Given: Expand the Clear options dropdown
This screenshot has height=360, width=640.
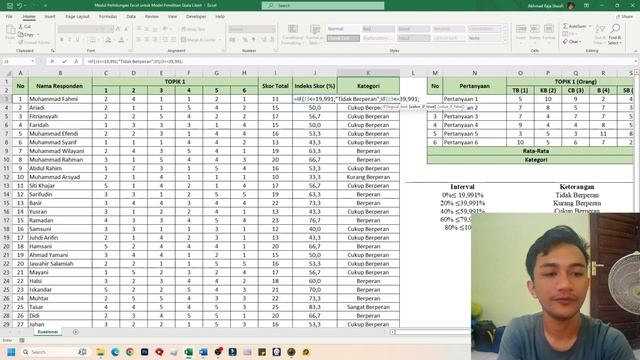Looking at the screenshot, I should (580, 42).
